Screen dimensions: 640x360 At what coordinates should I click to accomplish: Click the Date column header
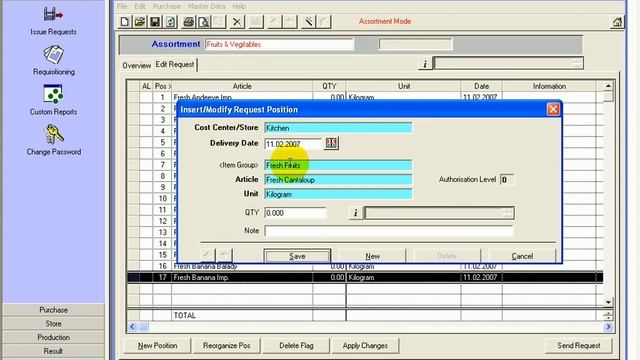tap(482, 86)
